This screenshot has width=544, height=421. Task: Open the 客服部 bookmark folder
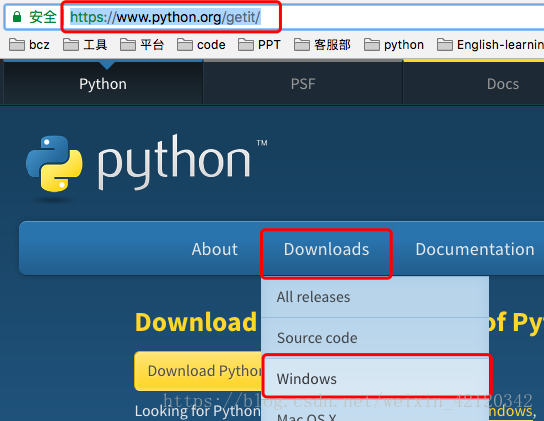point(322,45)
